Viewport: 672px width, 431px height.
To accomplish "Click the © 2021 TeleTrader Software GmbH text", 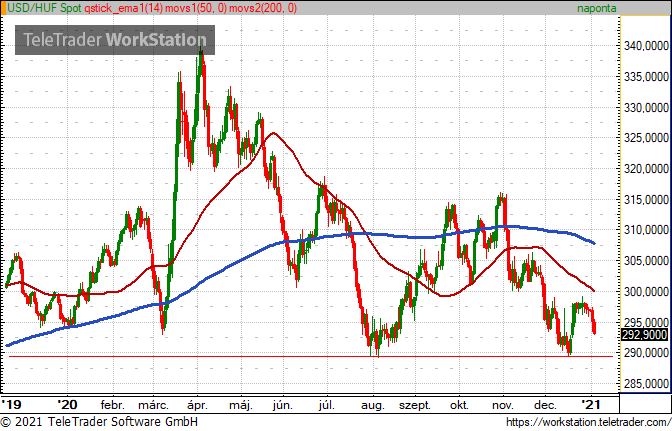I will pyautogui.click(x=100, y=422).
